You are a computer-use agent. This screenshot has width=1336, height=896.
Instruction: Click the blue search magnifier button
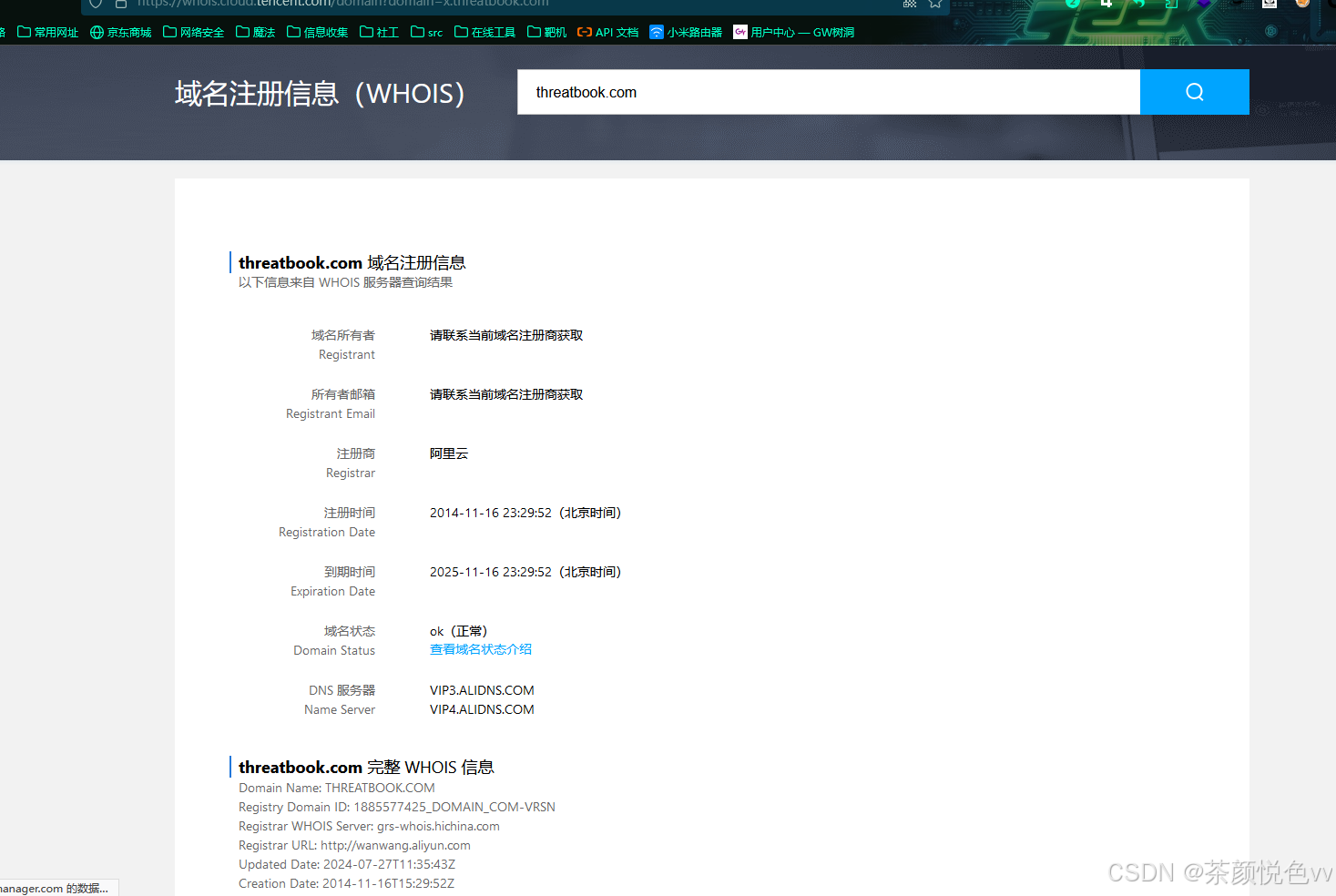(x=1194, y=92)
